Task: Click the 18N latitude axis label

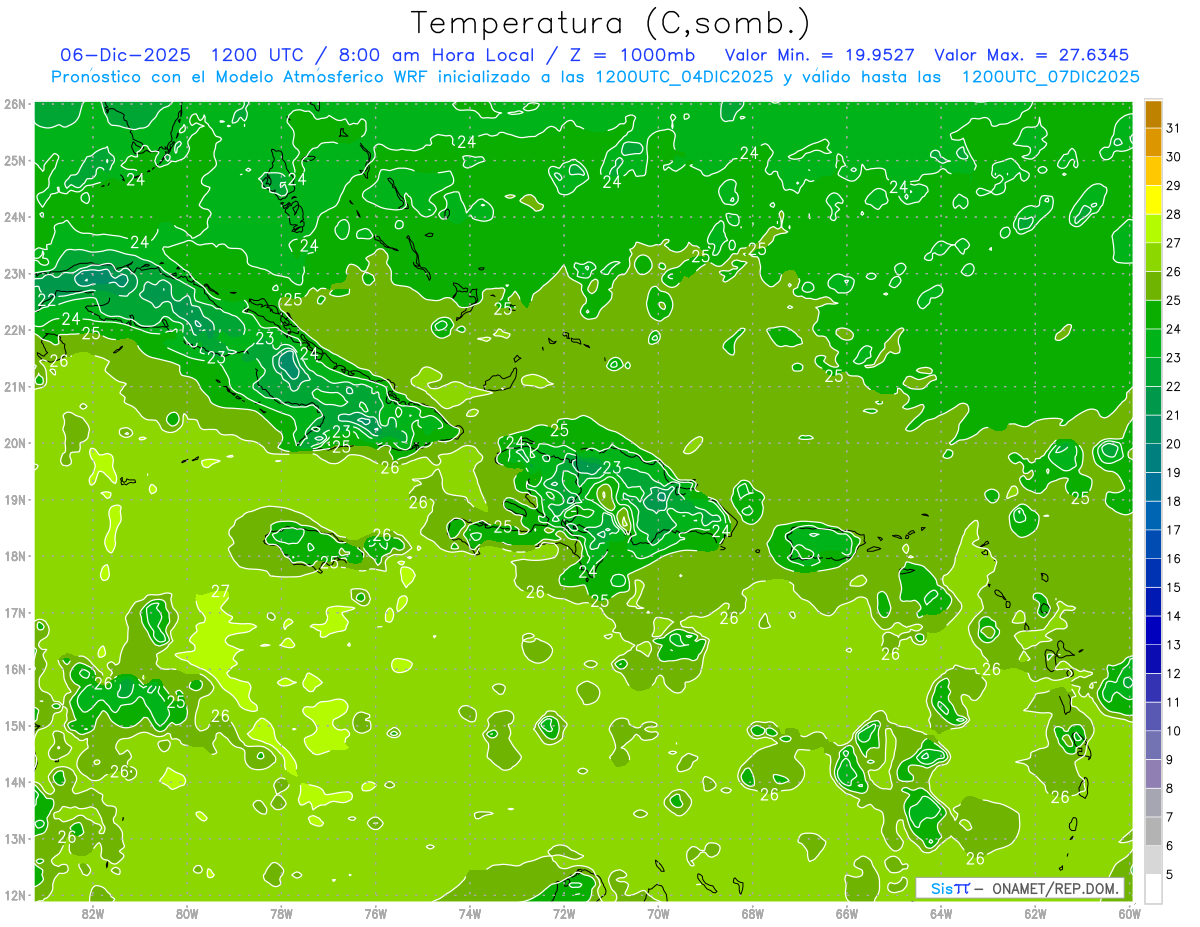Action: pos(14,556)
